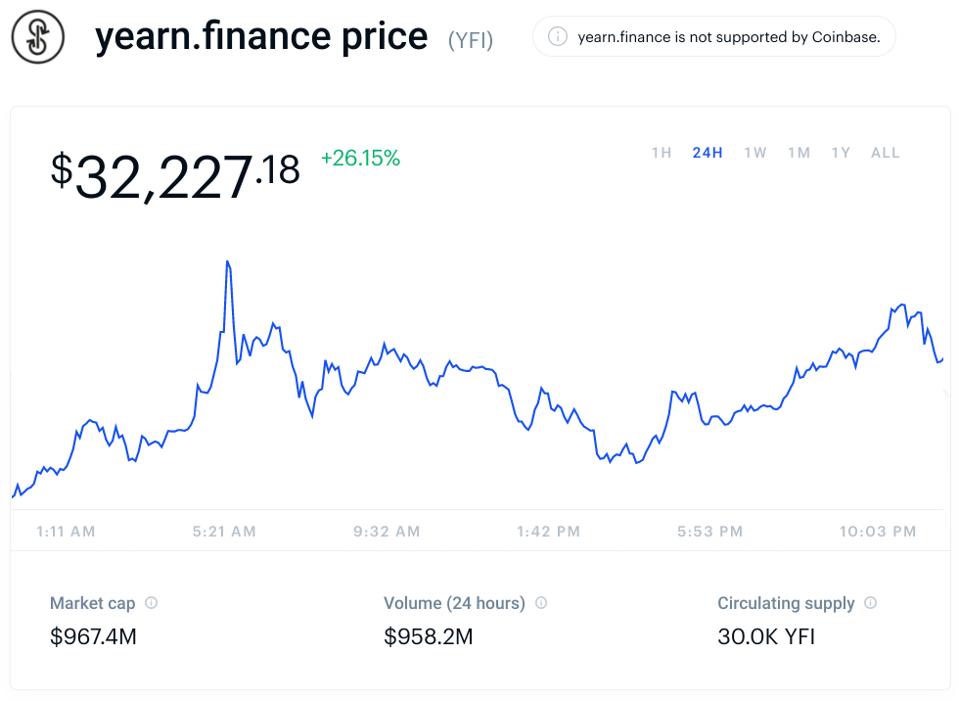
Task: Click the Market cap info icon
Action: tap(152, 603)
